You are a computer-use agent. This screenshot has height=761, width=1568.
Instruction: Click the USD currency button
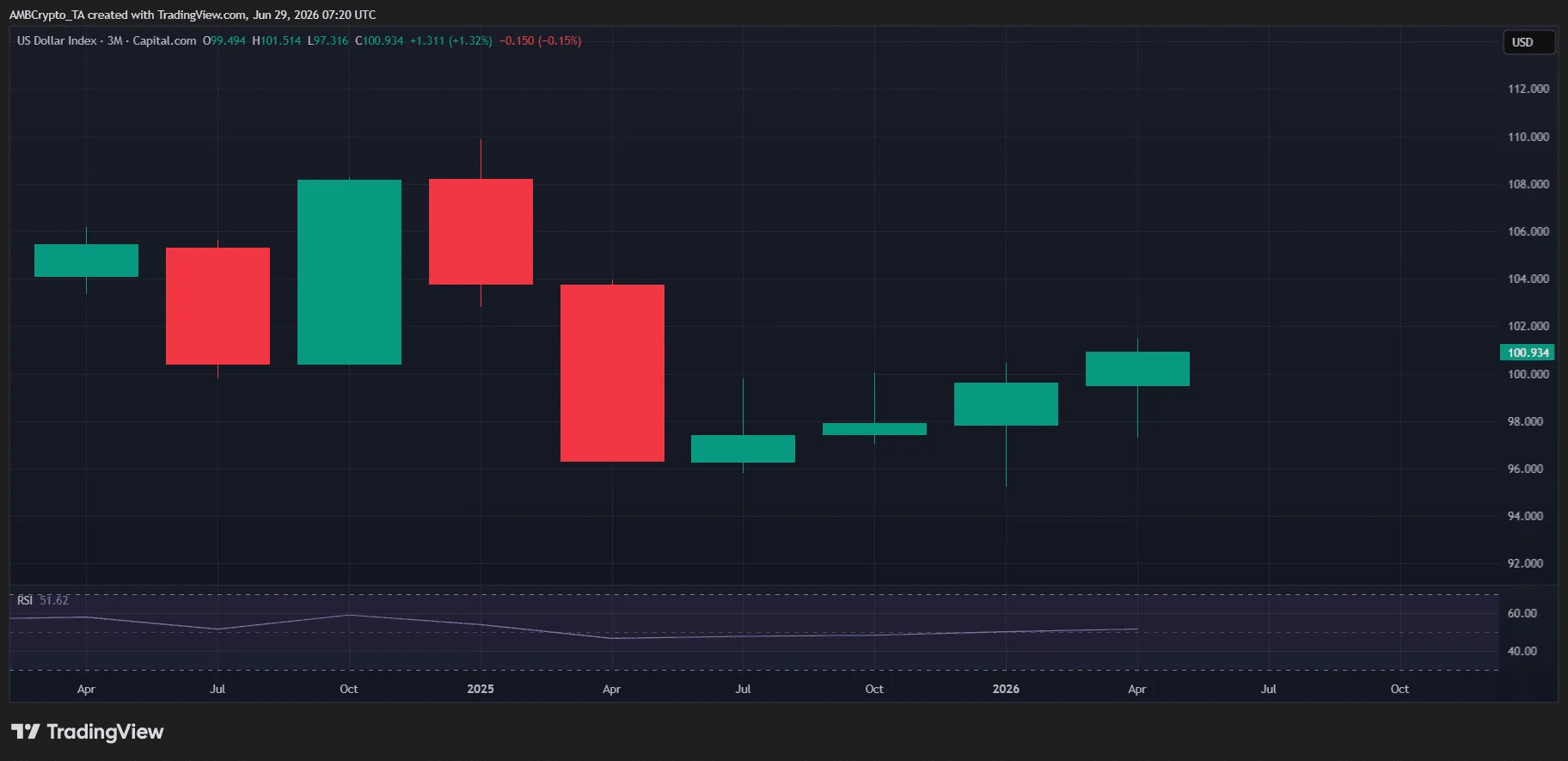point(1528,42)
